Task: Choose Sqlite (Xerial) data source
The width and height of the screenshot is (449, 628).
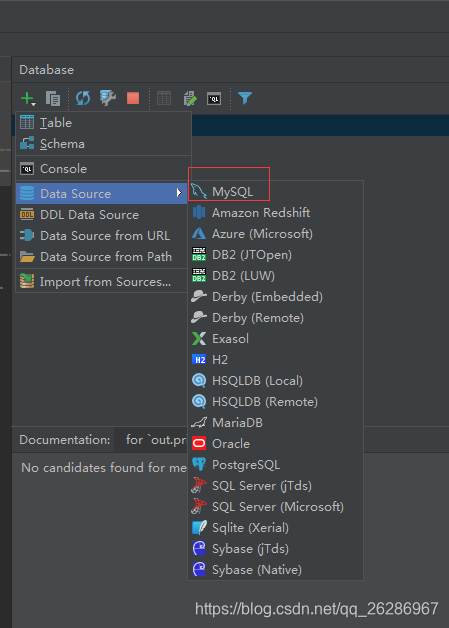Action: coord(276,527)
